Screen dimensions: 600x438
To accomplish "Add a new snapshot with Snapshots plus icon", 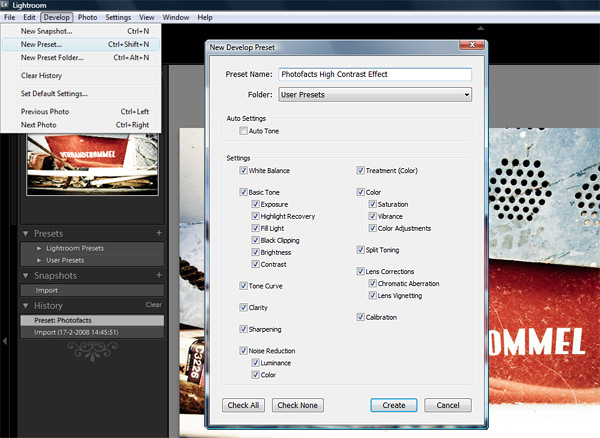I will [x=159, y=275].
